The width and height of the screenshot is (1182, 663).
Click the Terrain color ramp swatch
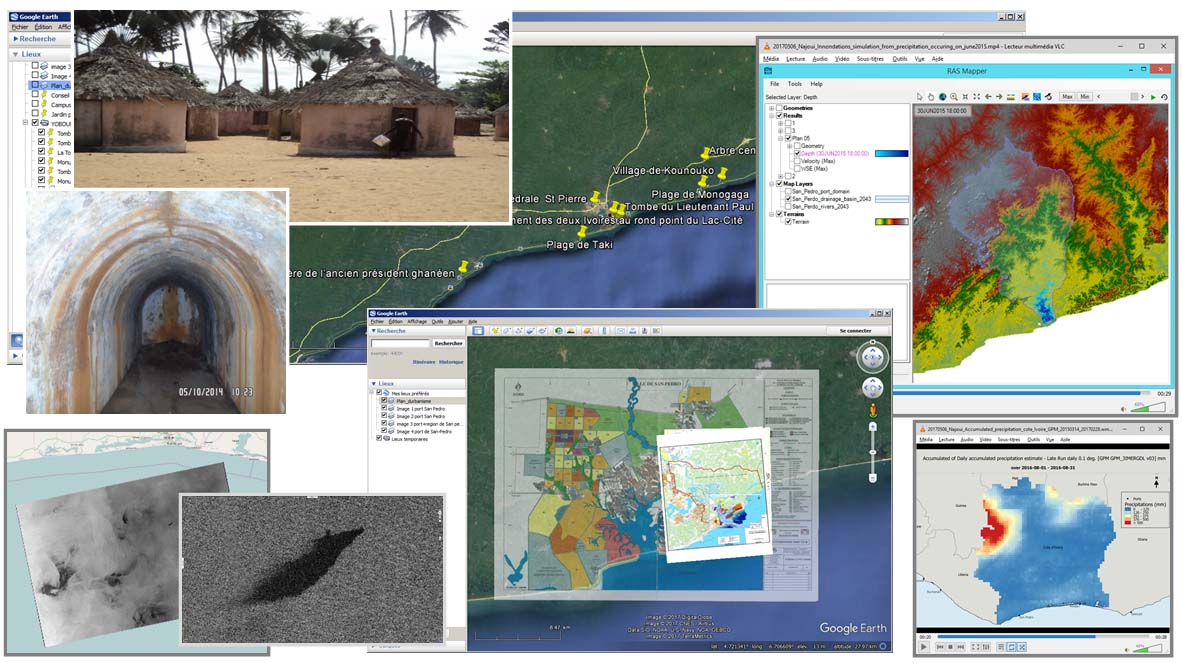[892, 222]
